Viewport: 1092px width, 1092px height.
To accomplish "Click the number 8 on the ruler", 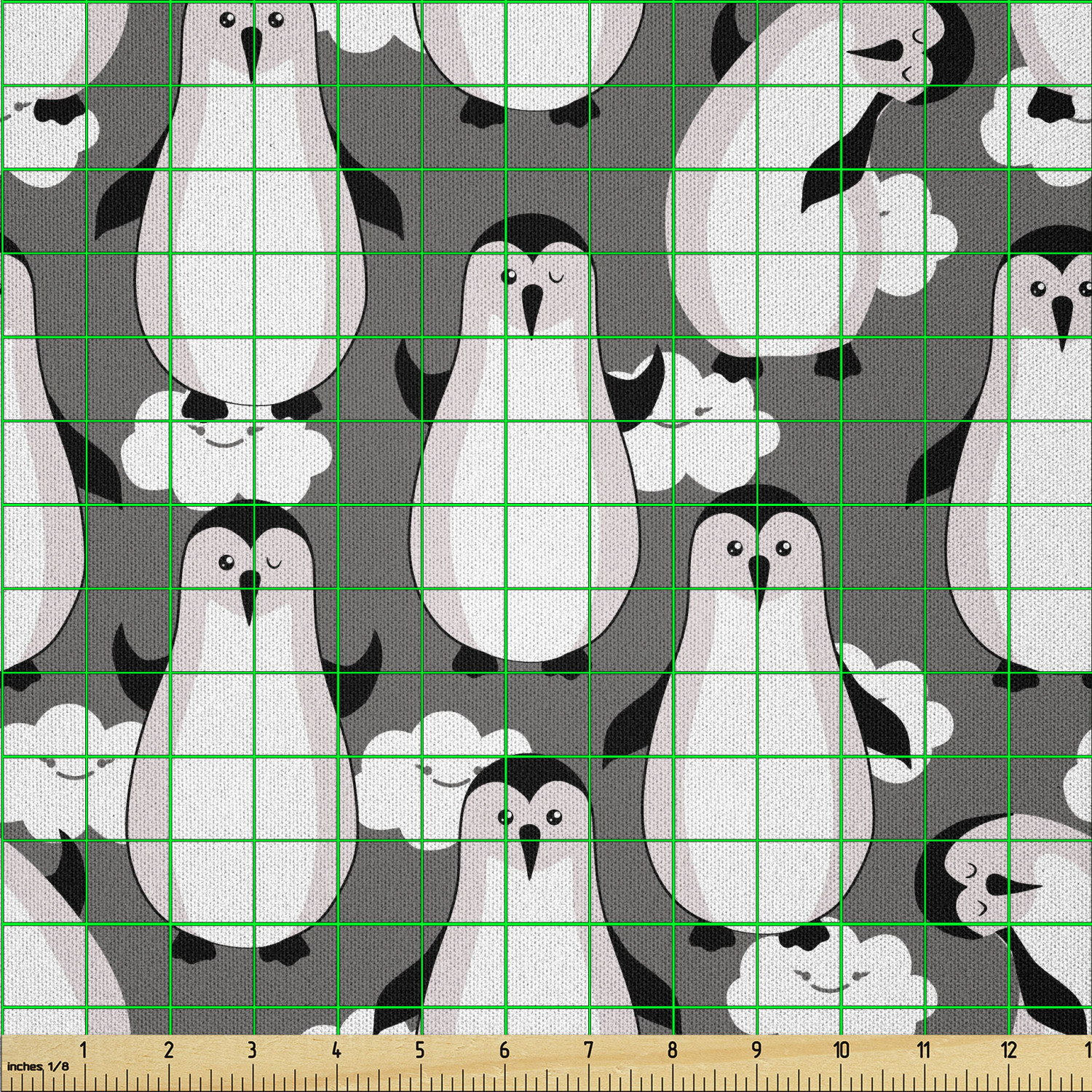I will tap(672, 1050).
